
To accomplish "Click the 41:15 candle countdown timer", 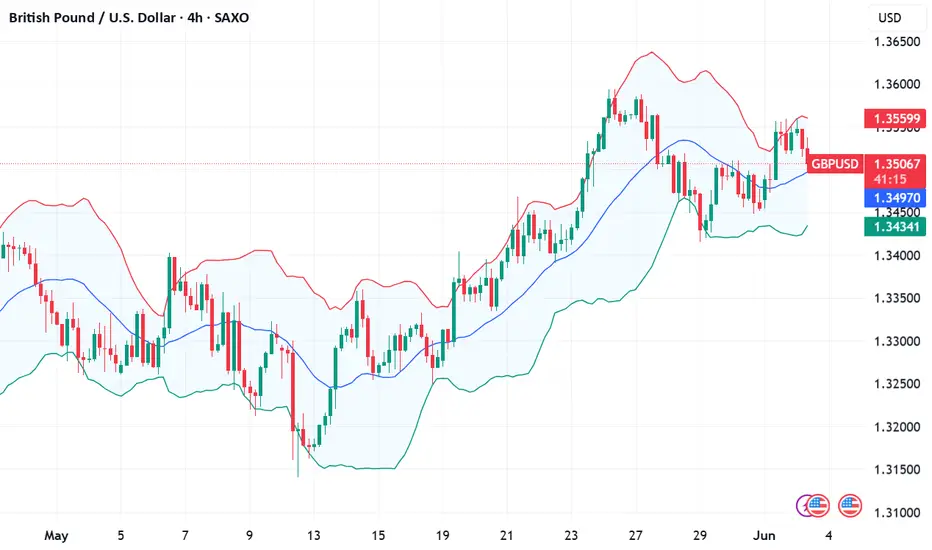I will 890,179.
